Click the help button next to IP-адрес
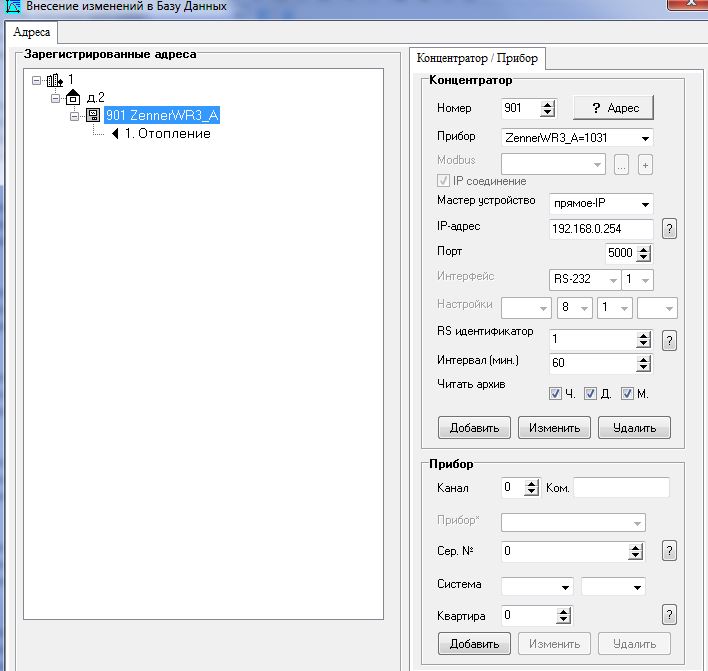The image size is (708, 671). [x=669, y=229]
